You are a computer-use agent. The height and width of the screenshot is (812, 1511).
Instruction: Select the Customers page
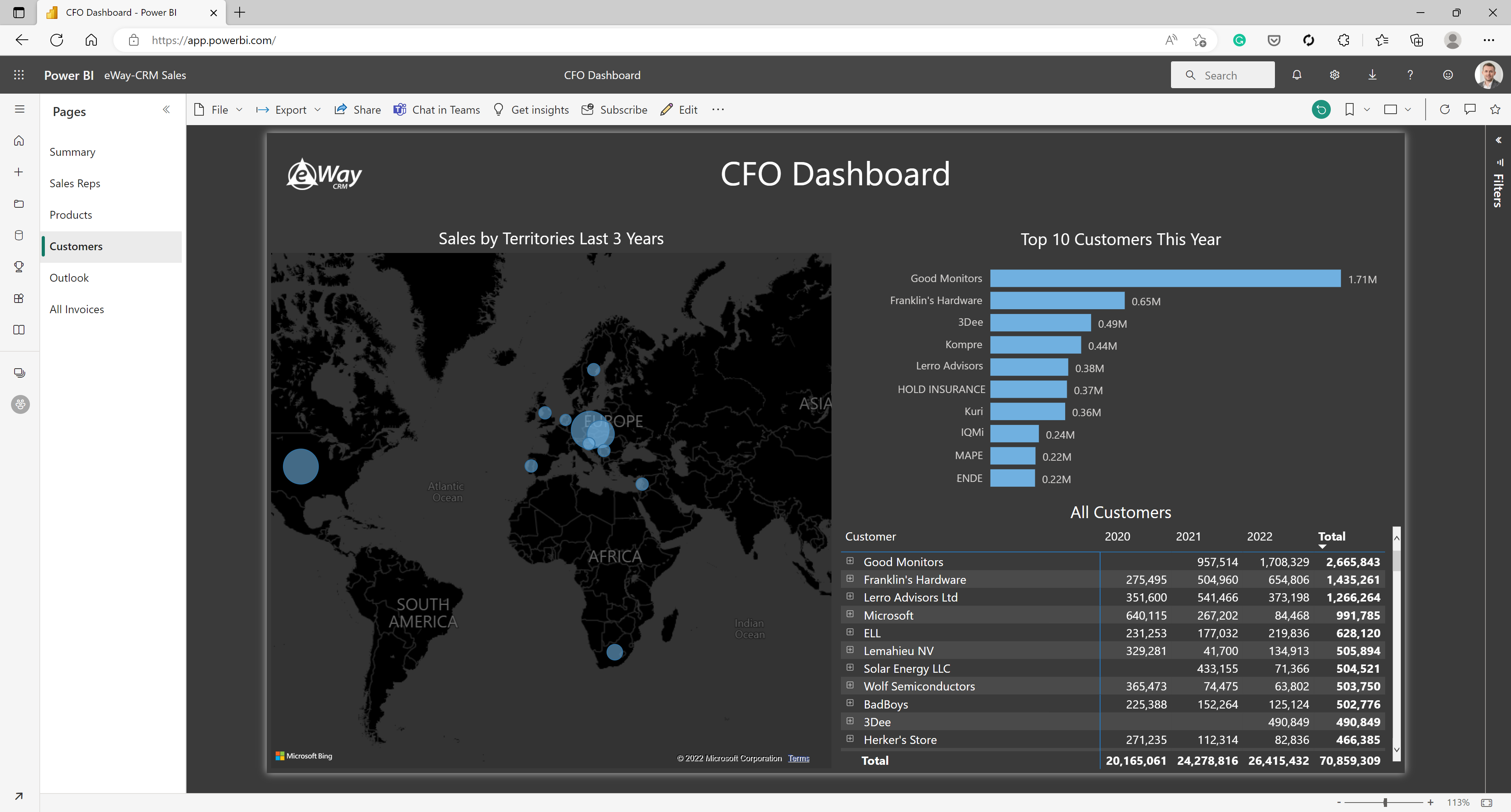111,247
